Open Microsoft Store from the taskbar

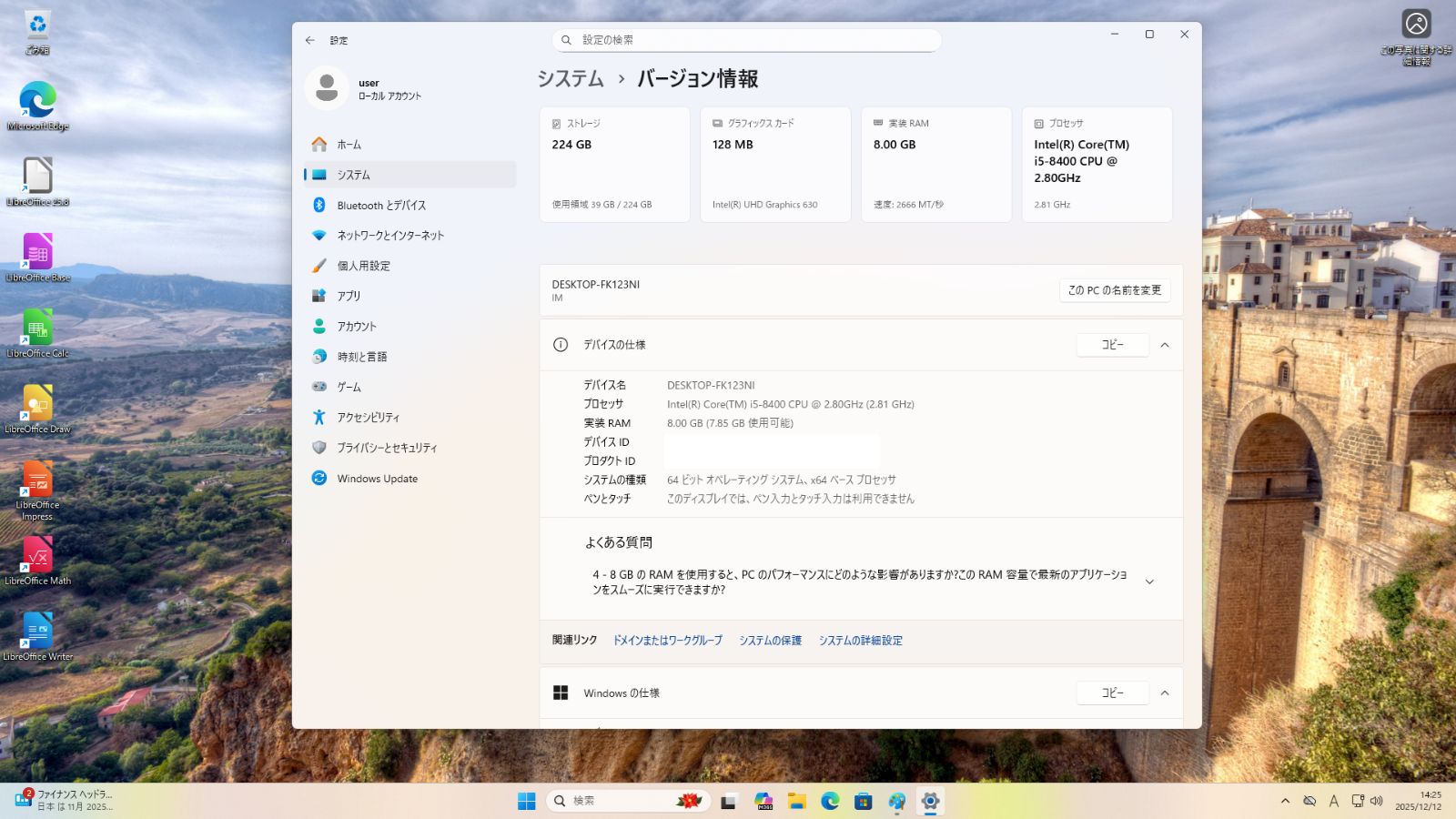click(863, 801)
